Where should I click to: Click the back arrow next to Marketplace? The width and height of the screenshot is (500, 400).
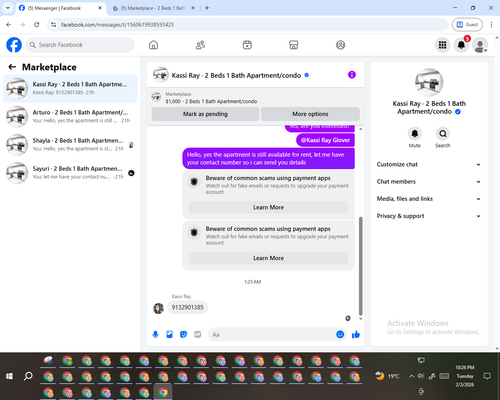pos(12,67)
